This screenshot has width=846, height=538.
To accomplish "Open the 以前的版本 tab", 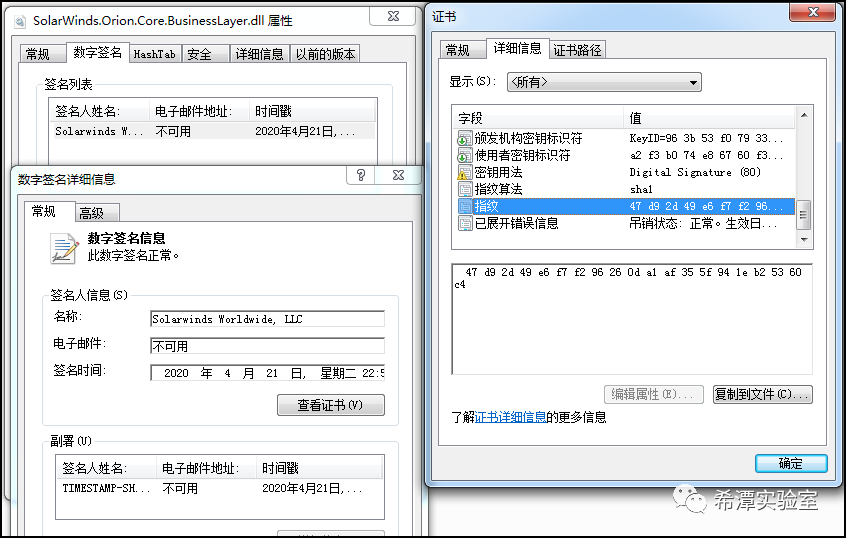I will click(x=325, y=54).
